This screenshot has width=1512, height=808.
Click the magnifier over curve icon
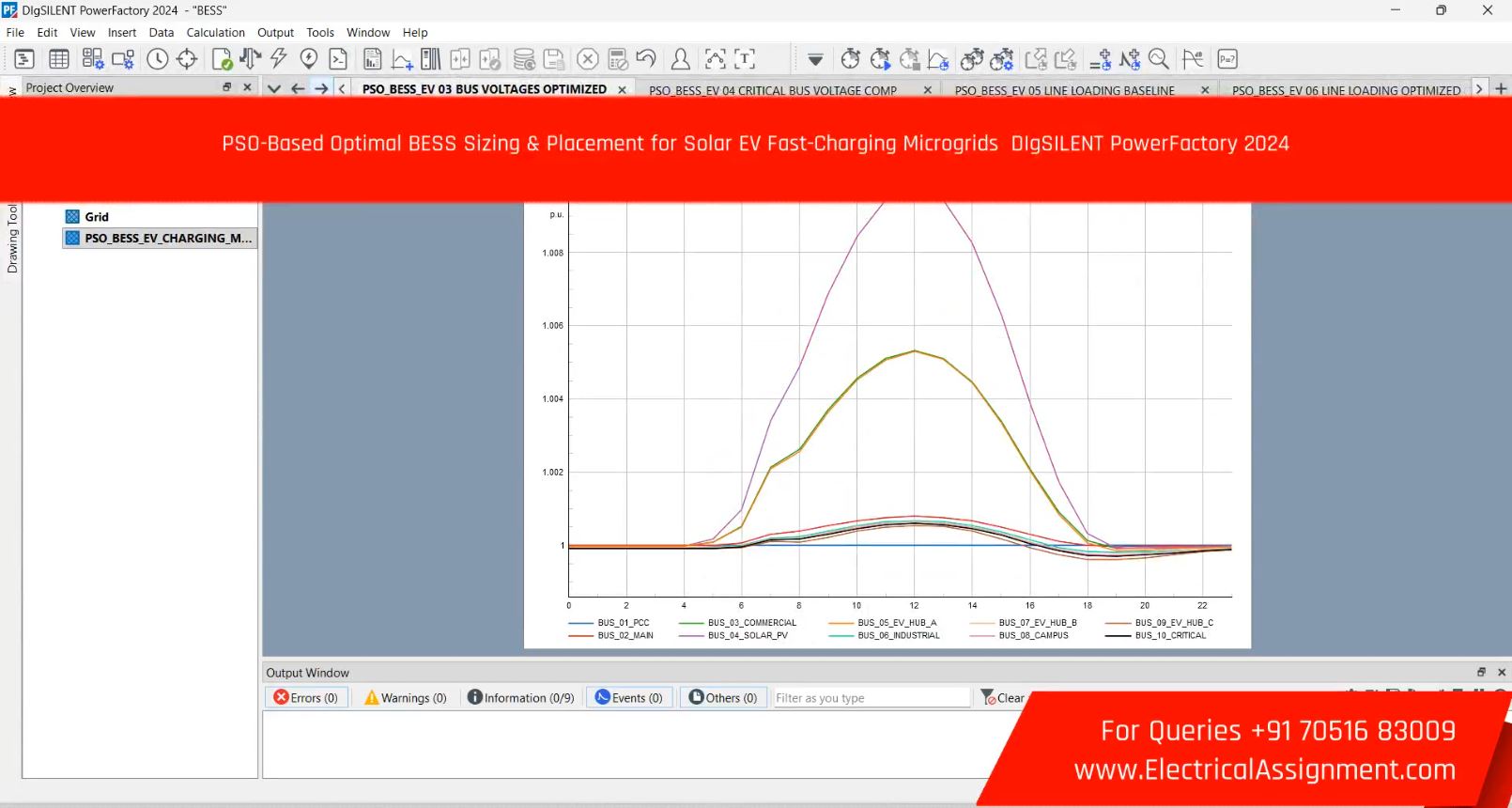(x=1159, y=59)
